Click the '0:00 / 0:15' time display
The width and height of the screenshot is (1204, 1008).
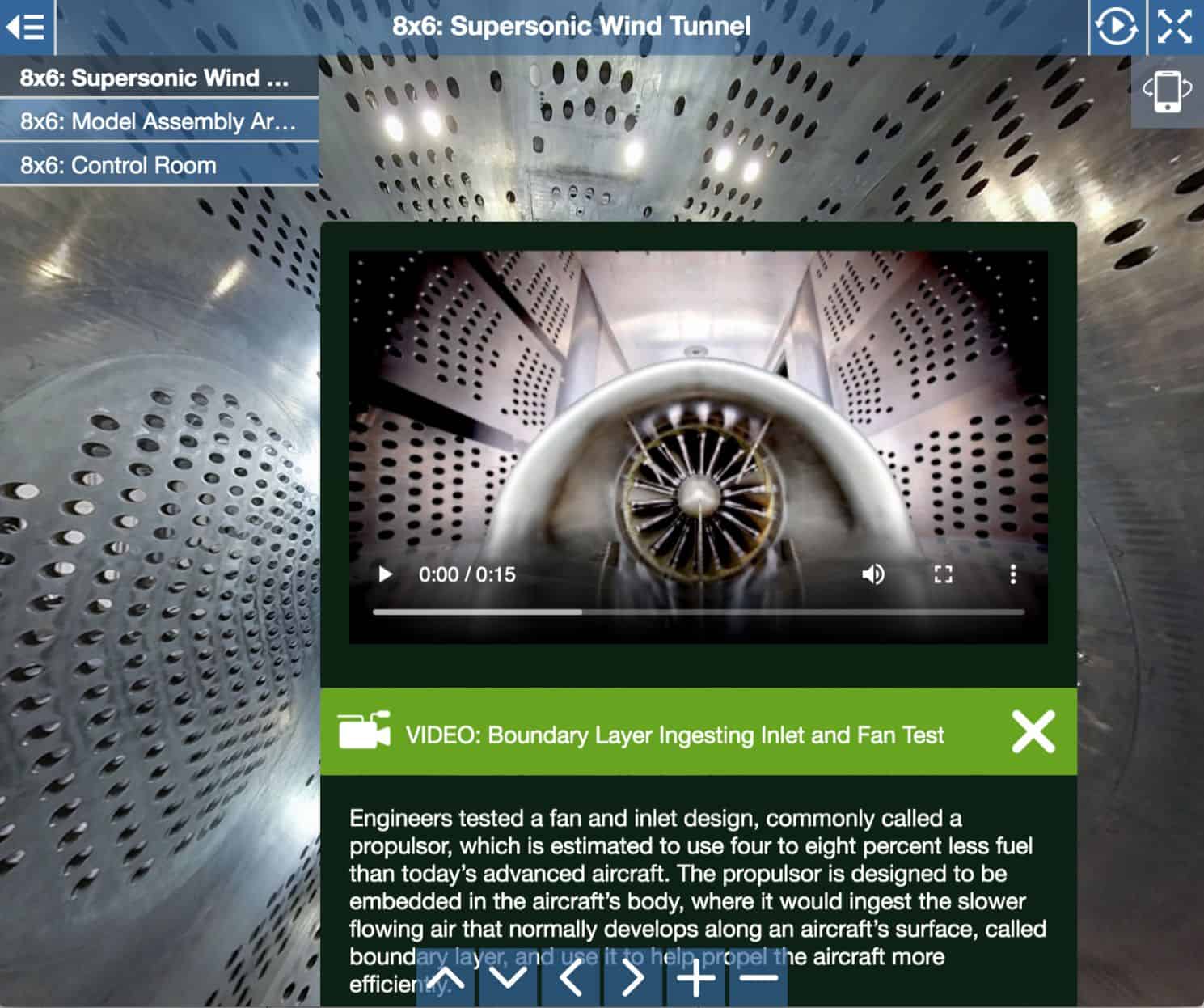point(467,574)
